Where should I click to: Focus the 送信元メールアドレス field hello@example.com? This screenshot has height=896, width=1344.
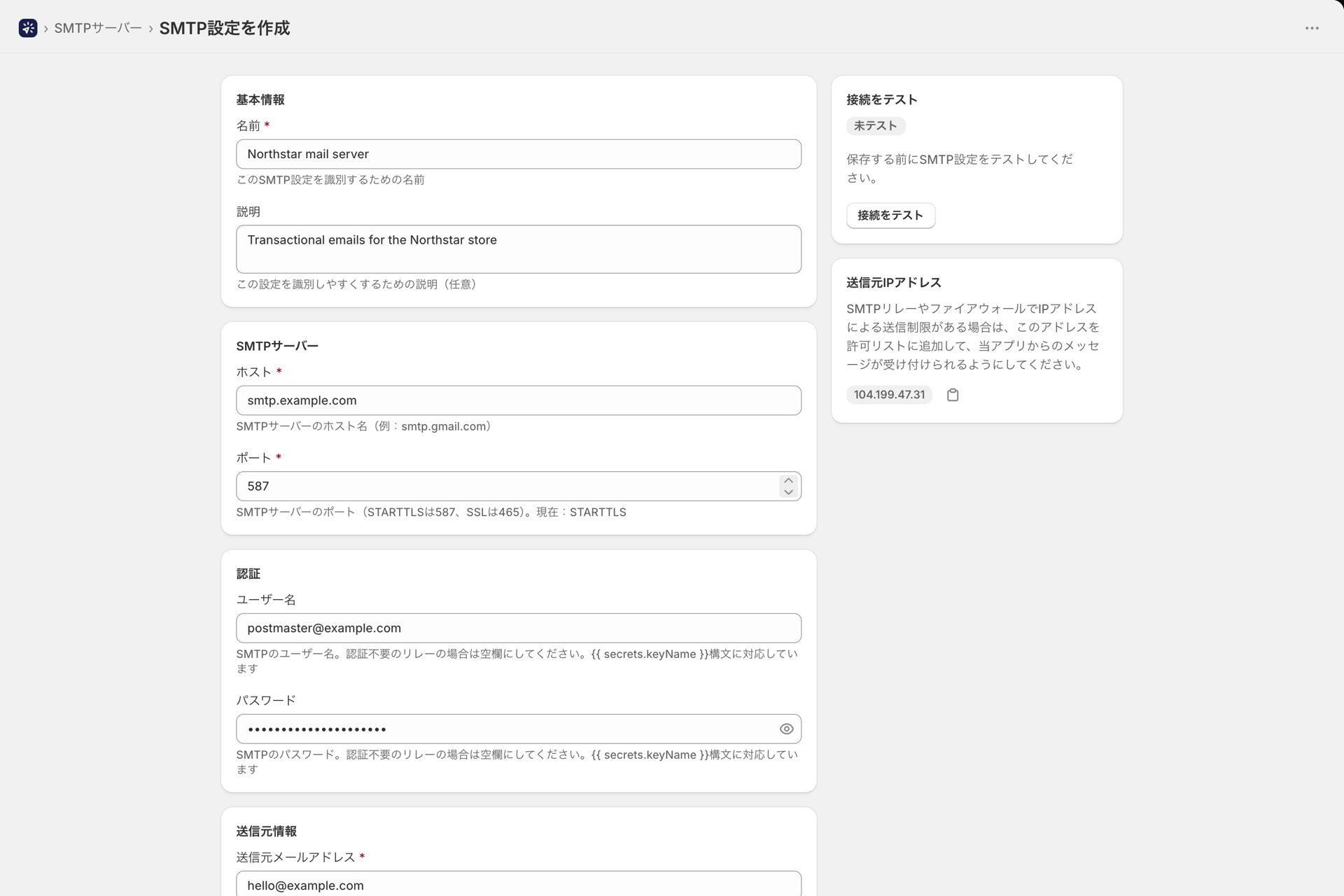(x=519, y=884)
